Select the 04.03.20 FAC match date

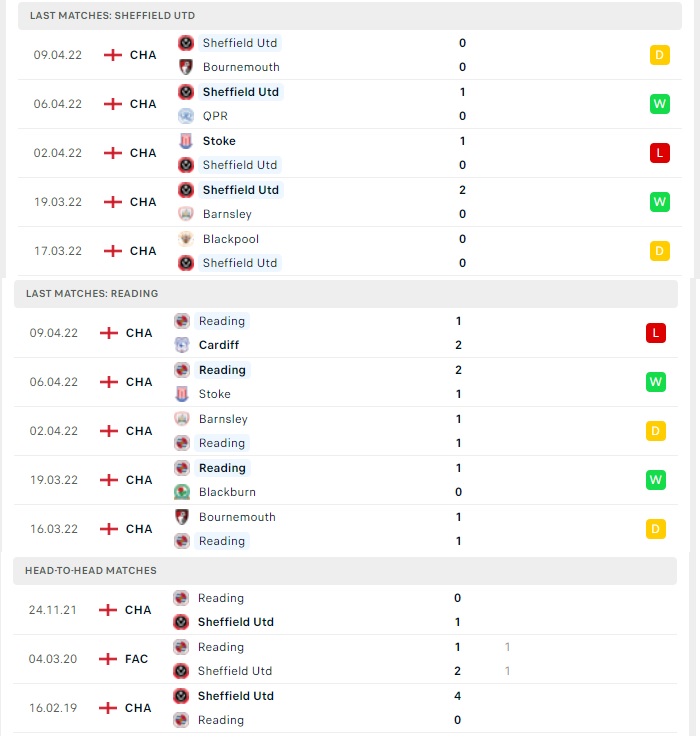[x=53, y=659]
